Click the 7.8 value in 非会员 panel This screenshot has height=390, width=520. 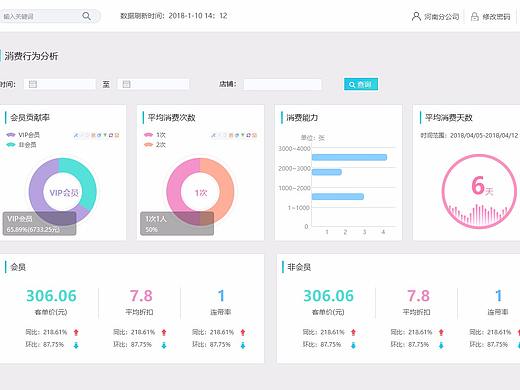point(419,296)
